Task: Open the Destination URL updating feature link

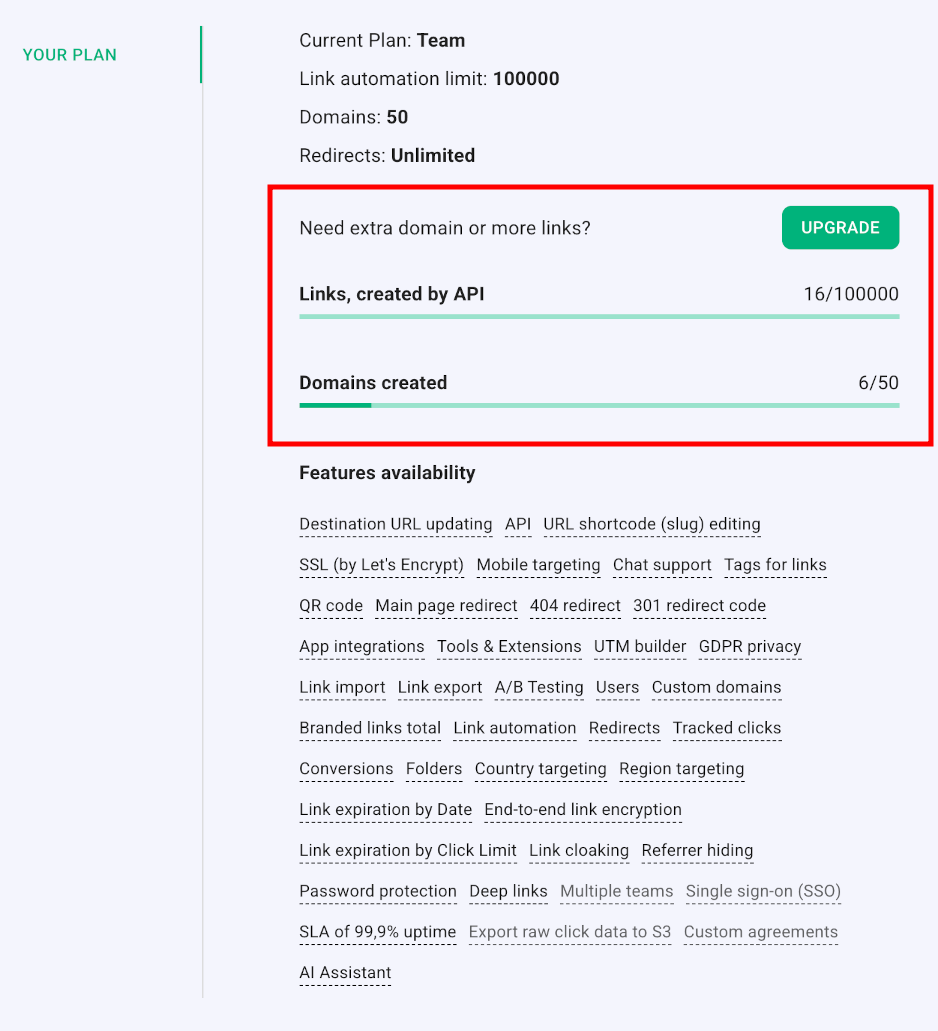Action: [396, 525]
